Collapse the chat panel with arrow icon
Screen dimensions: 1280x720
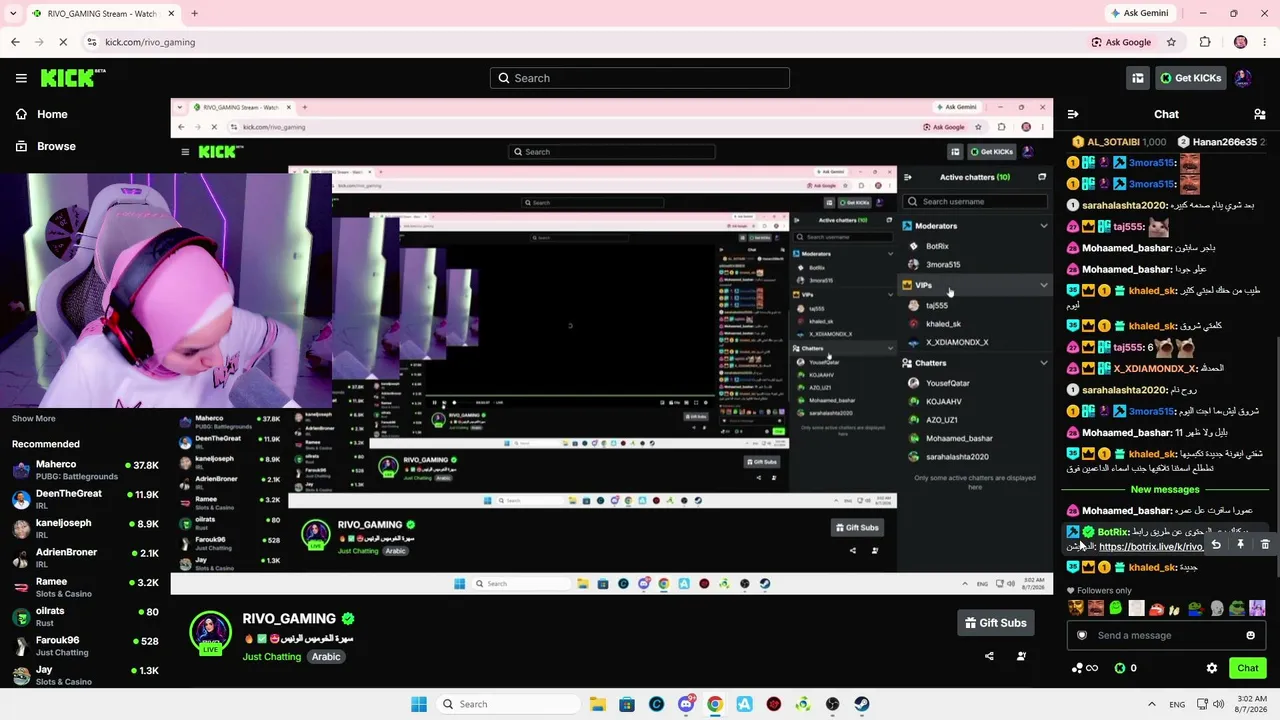(1073, 114)
